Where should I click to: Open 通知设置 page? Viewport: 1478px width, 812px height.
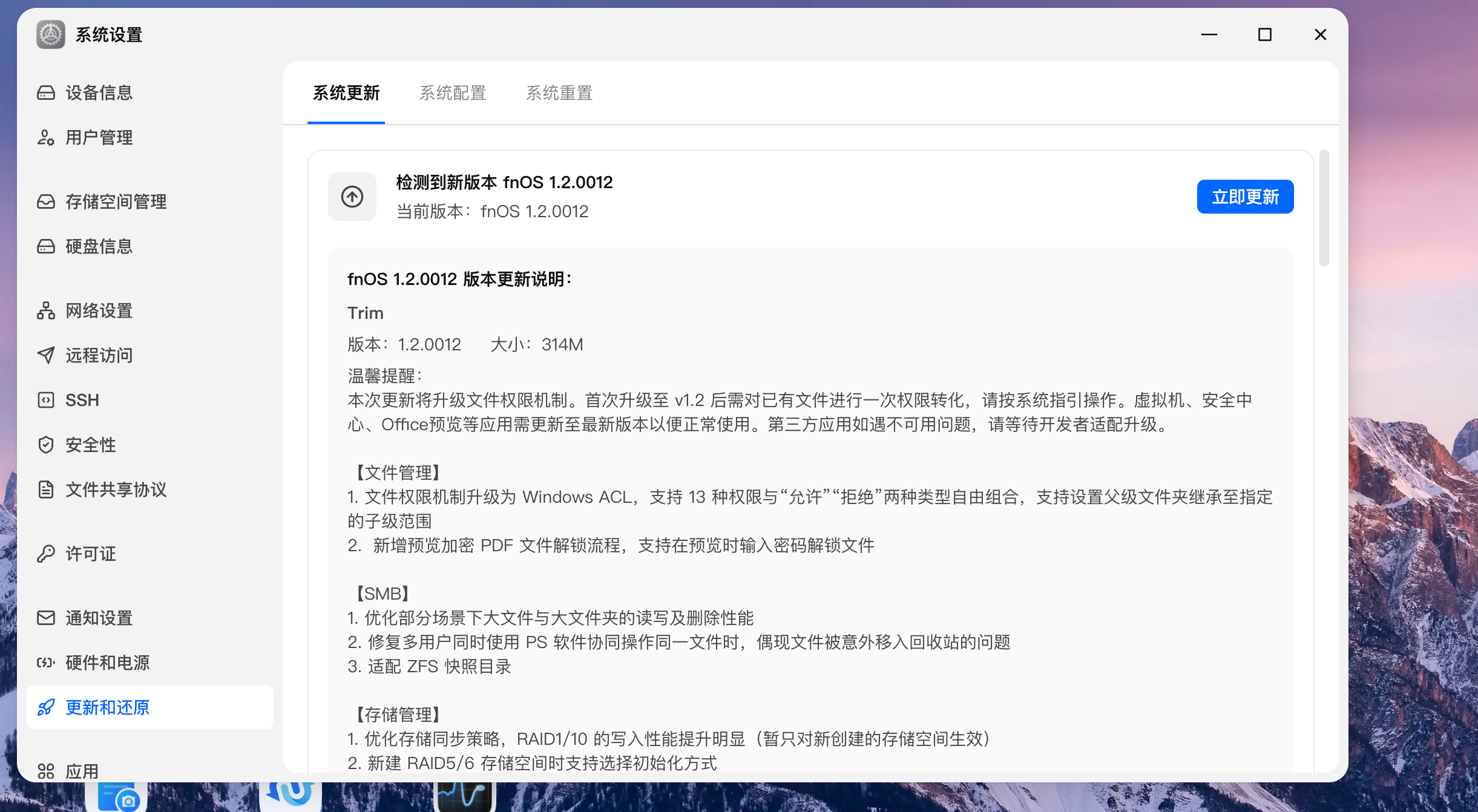[150, 618]
